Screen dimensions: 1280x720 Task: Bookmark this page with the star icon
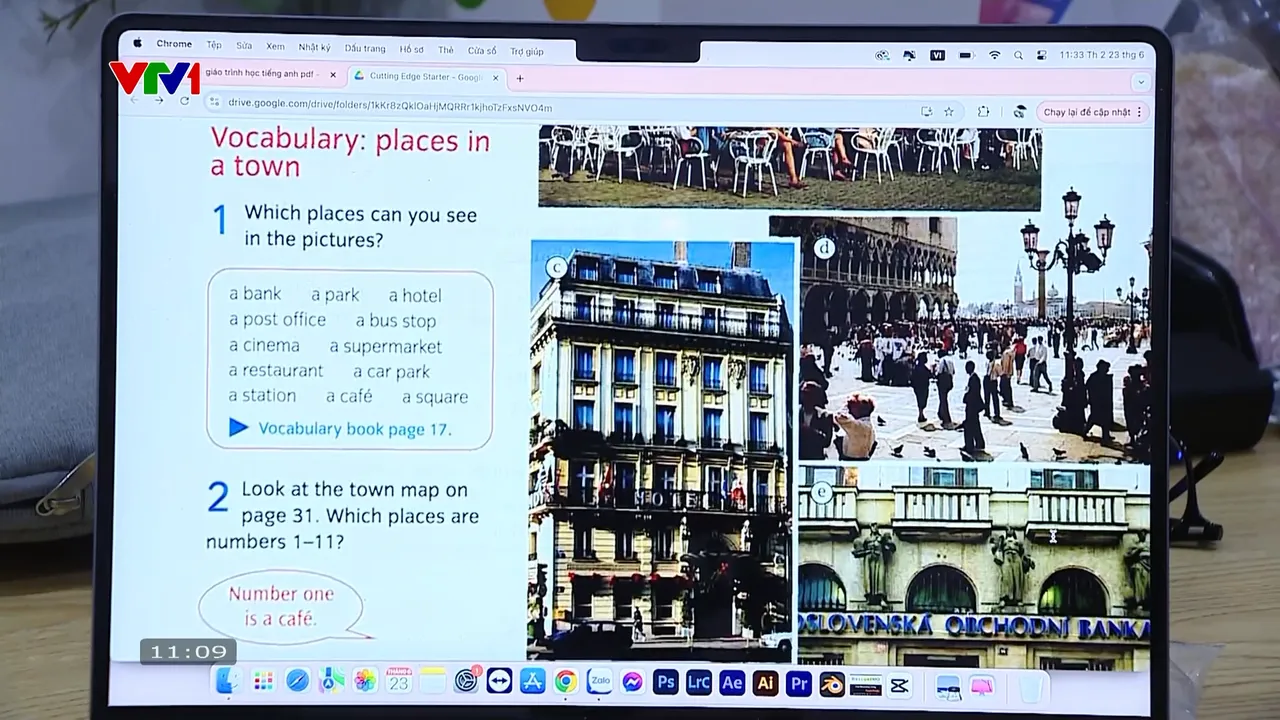[x=948, y=111]
